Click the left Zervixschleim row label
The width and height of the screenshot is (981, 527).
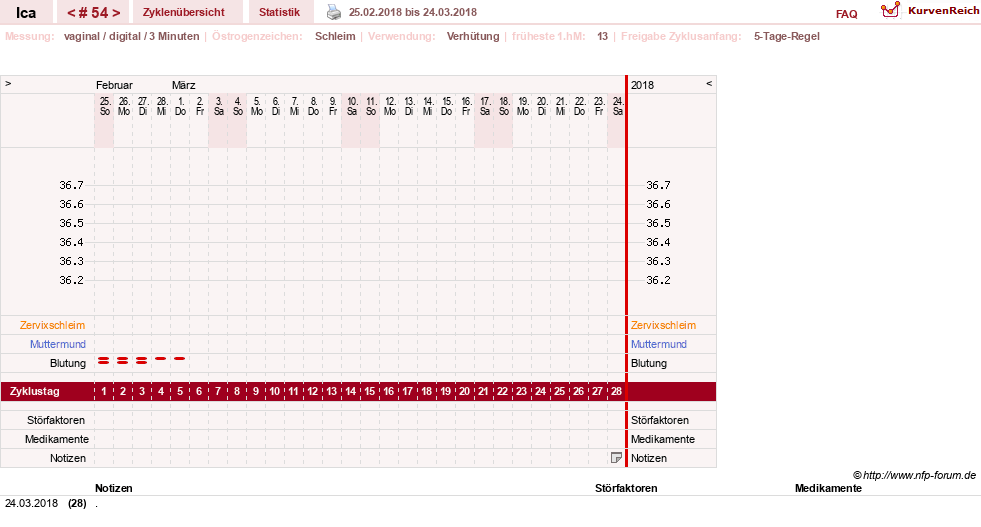[x=52, y=325]
